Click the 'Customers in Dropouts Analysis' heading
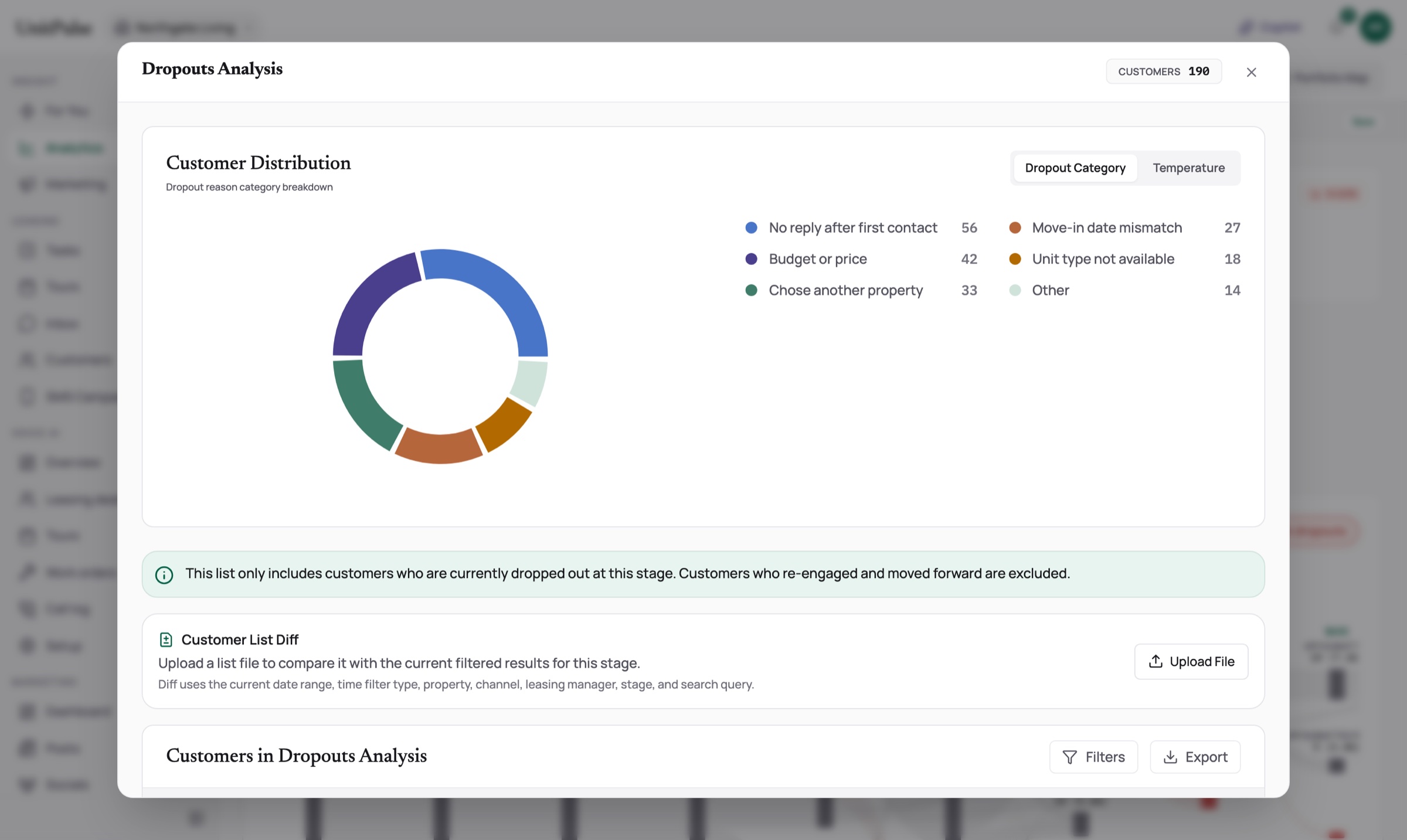Screen dimensions: 1407x840 click(296, 756)
